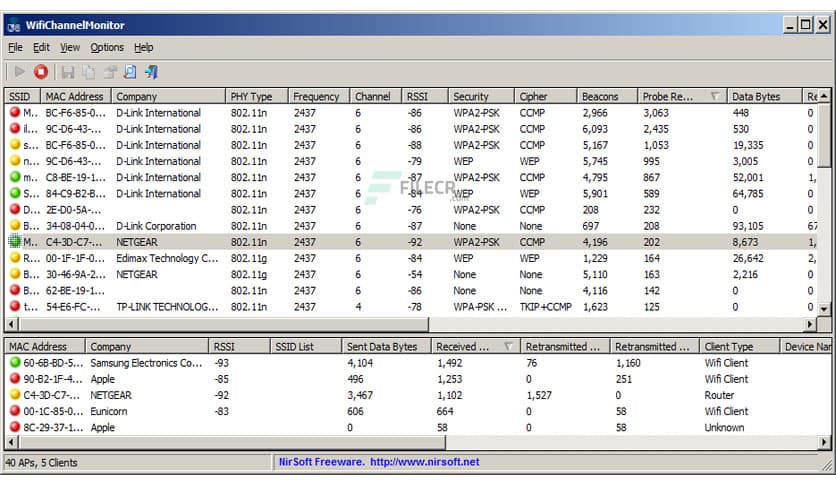Click the Eunicorn company cell
Screen dimensions: 836x484
point(109,411)
